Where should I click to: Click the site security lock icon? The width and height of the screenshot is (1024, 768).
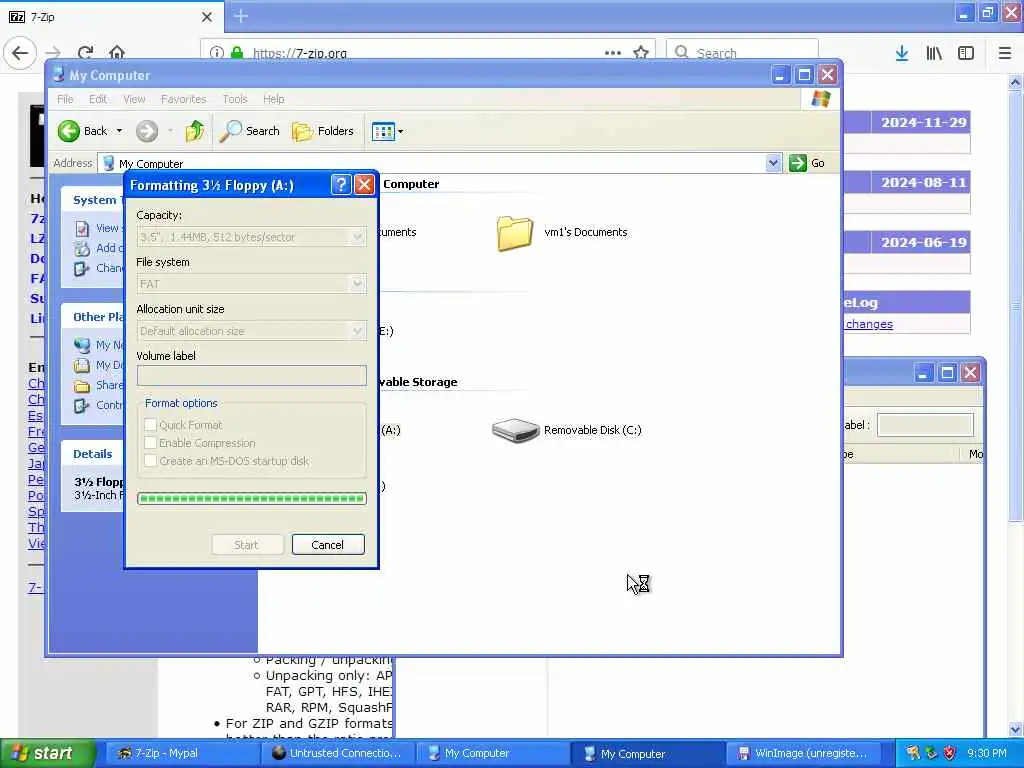coord(237,53)
